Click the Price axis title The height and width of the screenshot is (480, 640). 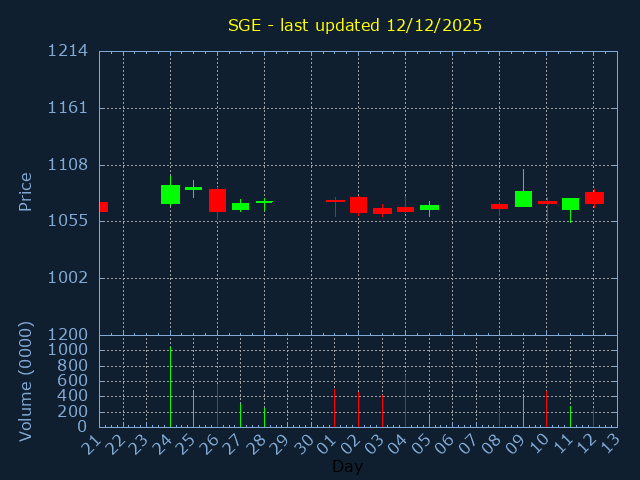pyautogui.click(x=26, y=192)
